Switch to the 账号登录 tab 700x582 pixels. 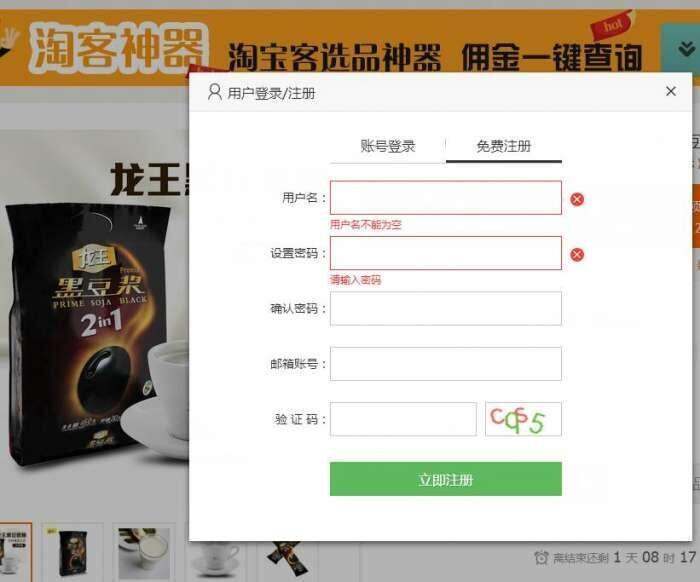click(388, 146)
